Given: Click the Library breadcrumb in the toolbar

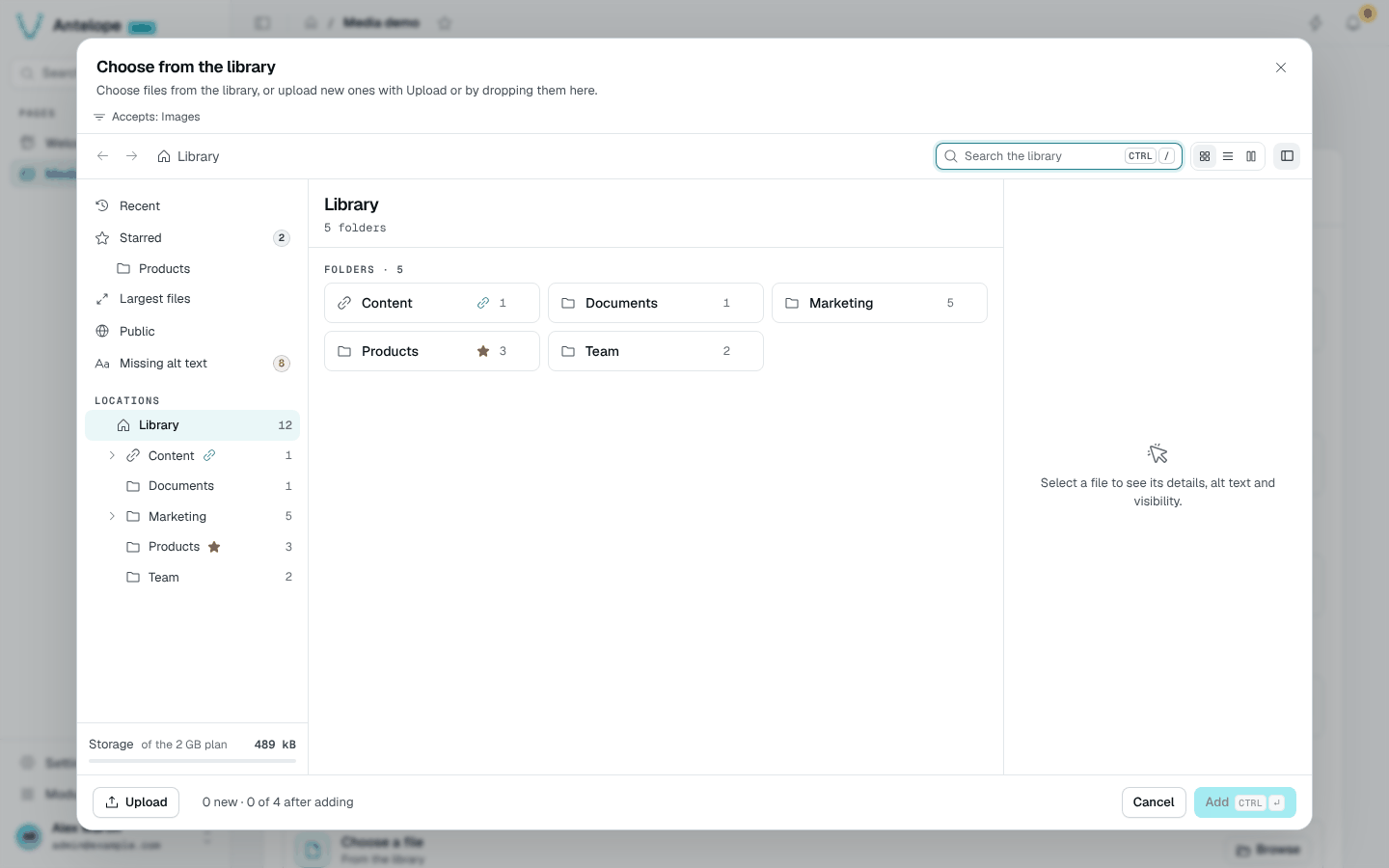Looking at the screenshot, I should tap(189, 156).
